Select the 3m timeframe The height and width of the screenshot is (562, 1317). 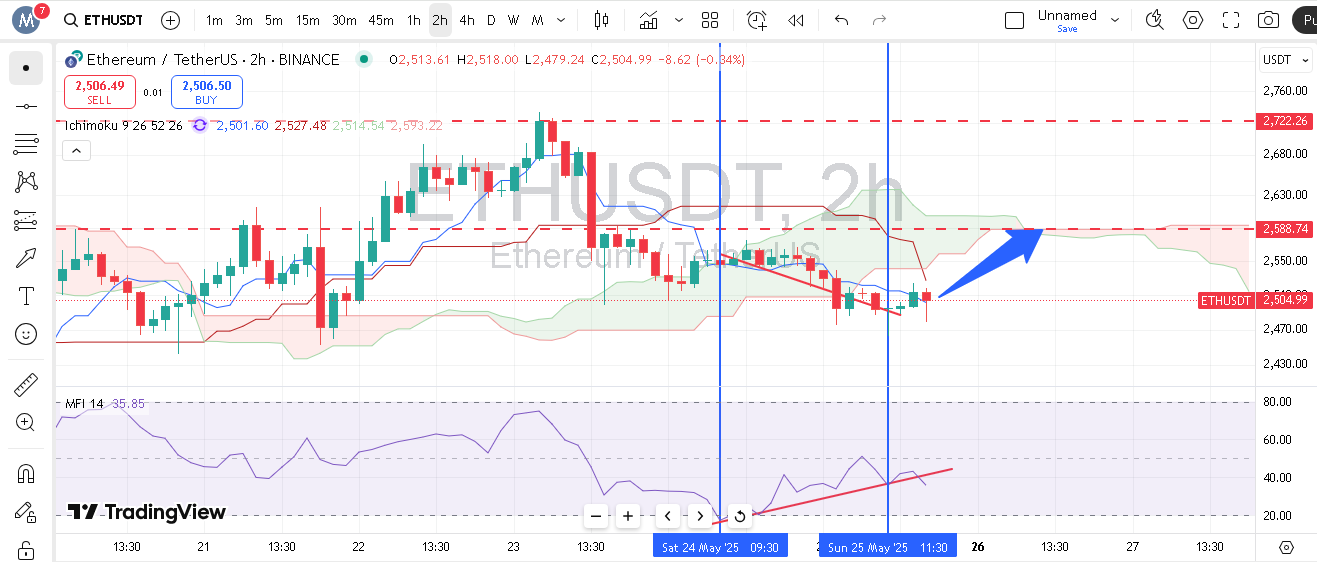coord(244,20)
